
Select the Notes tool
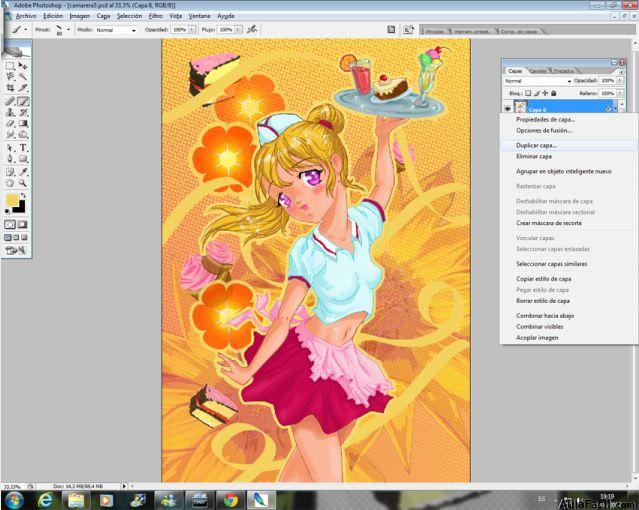pos(10,172)
